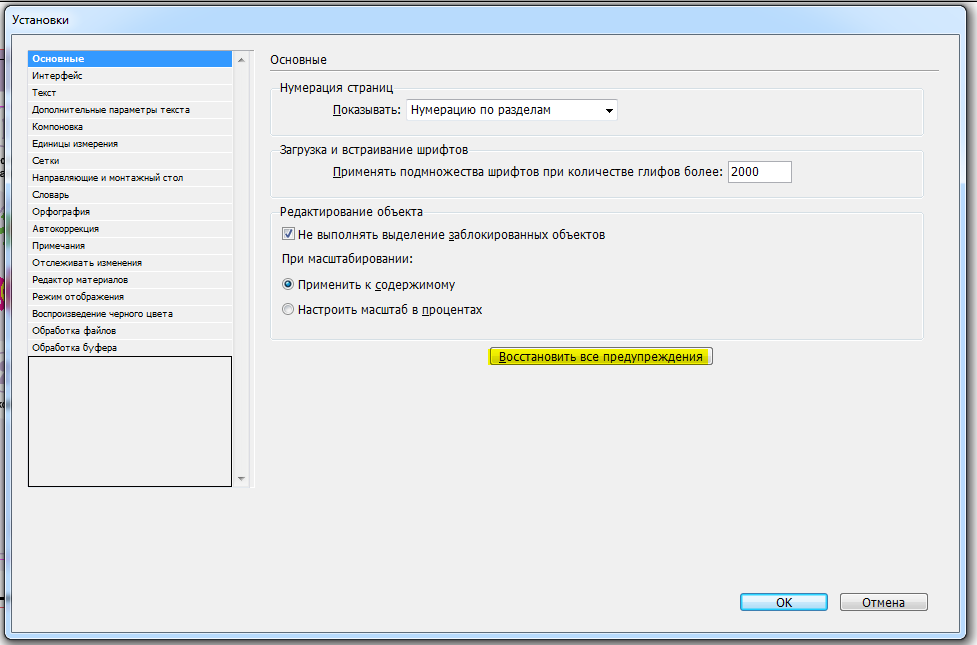Select the Сетки list item

tap(130, 160)
